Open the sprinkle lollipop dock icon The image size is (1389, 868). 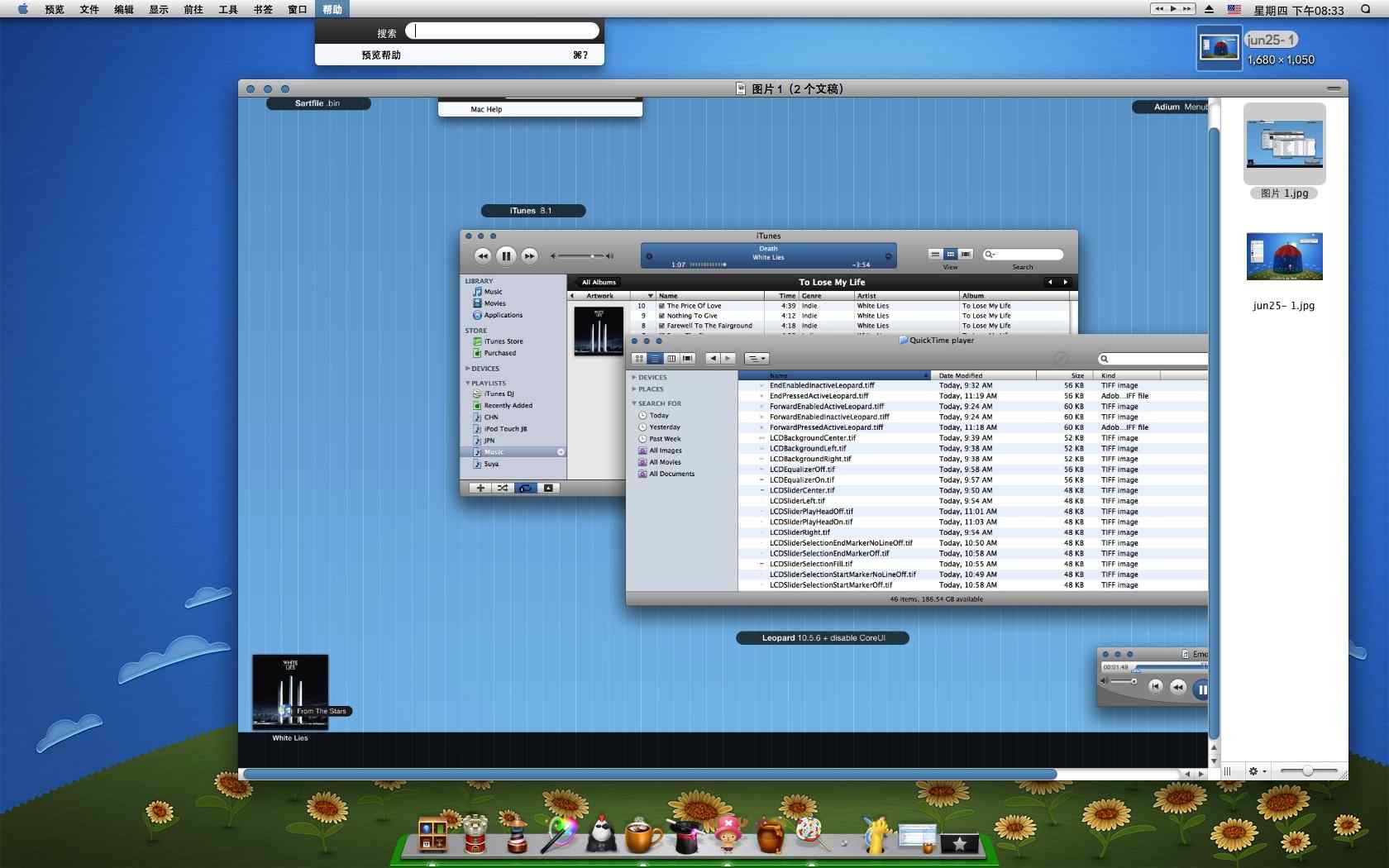tap(810, 833)
